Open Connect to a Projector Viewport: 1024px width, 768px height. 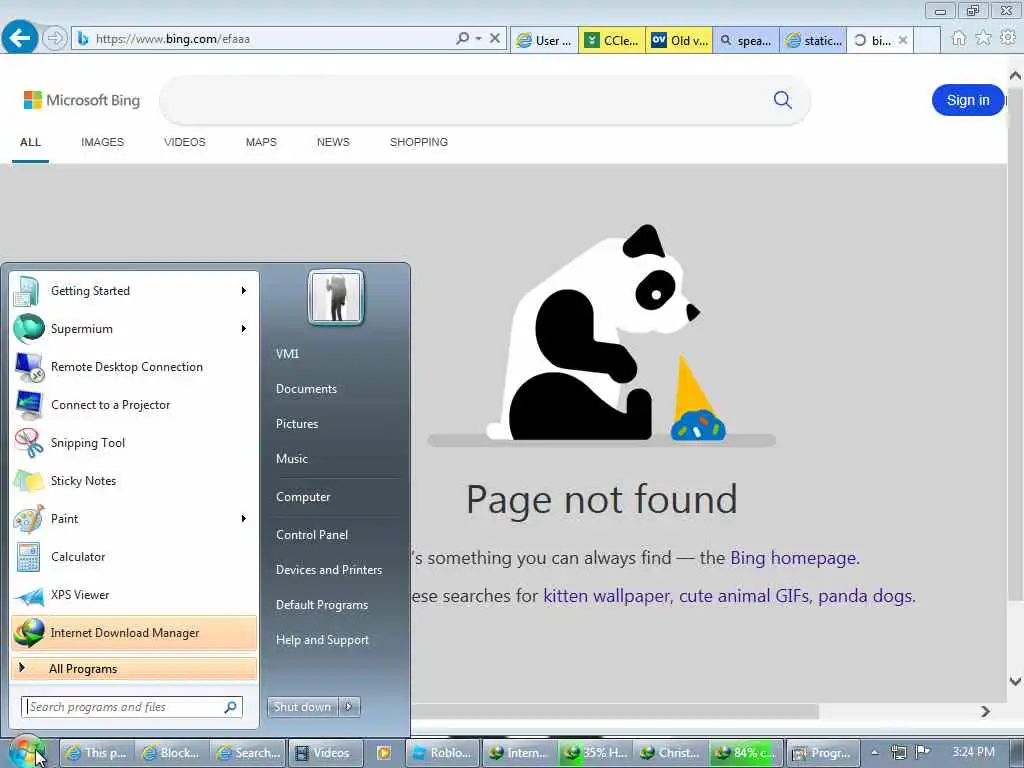(134, 404)
